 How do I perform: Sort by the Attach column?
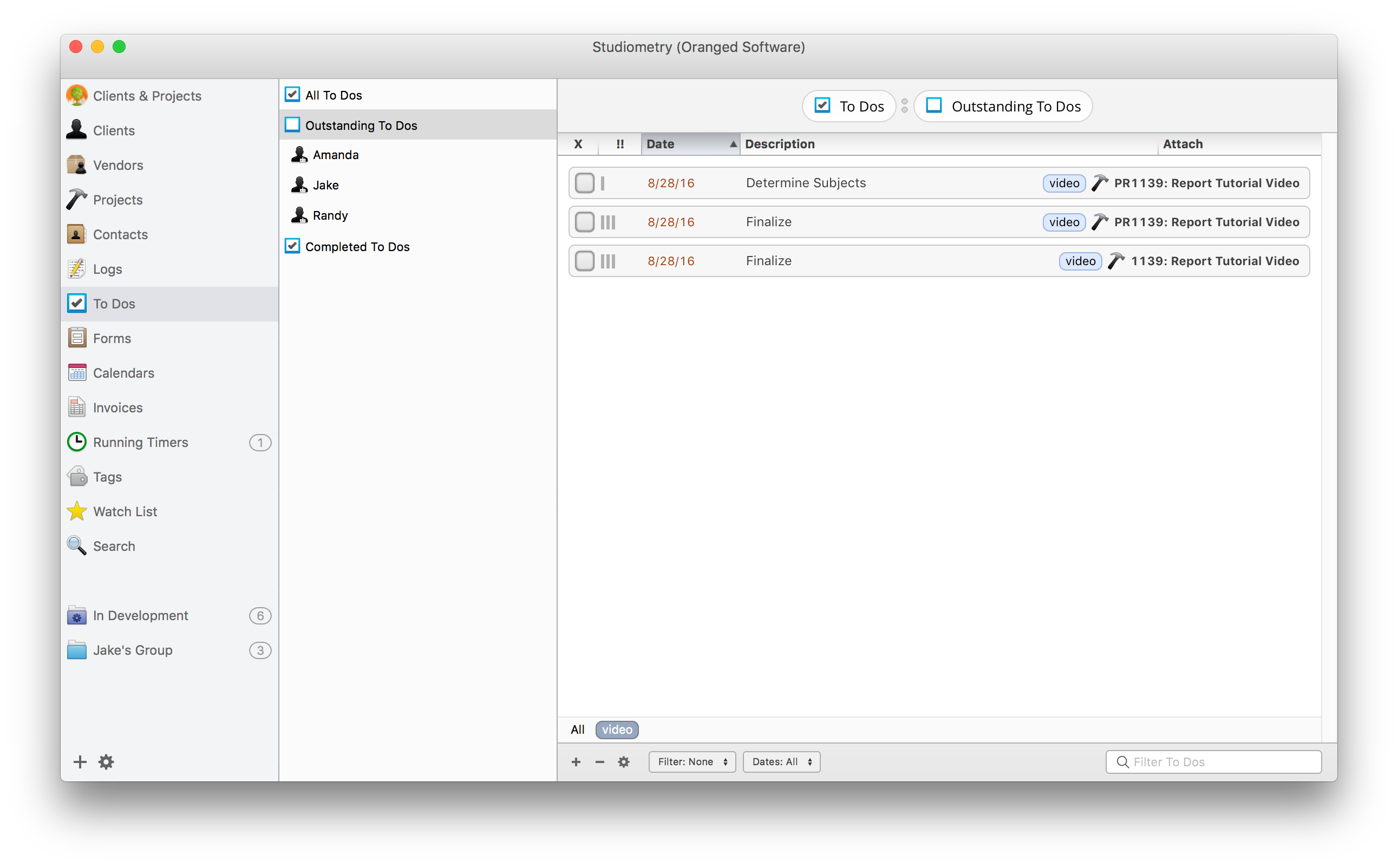[x=1239, y=144]
